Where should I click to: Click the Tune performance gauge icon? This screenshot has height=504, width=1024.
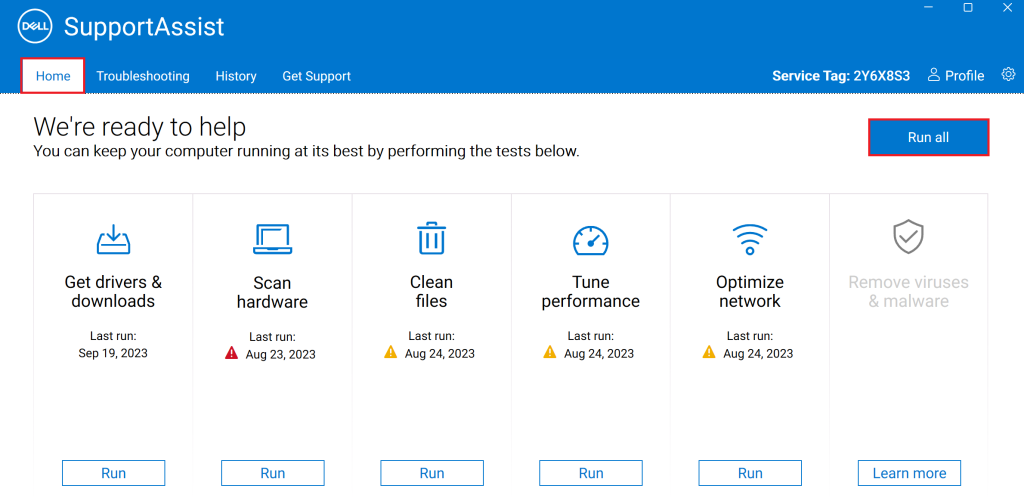pyautogui.click(x=590, y=240)
